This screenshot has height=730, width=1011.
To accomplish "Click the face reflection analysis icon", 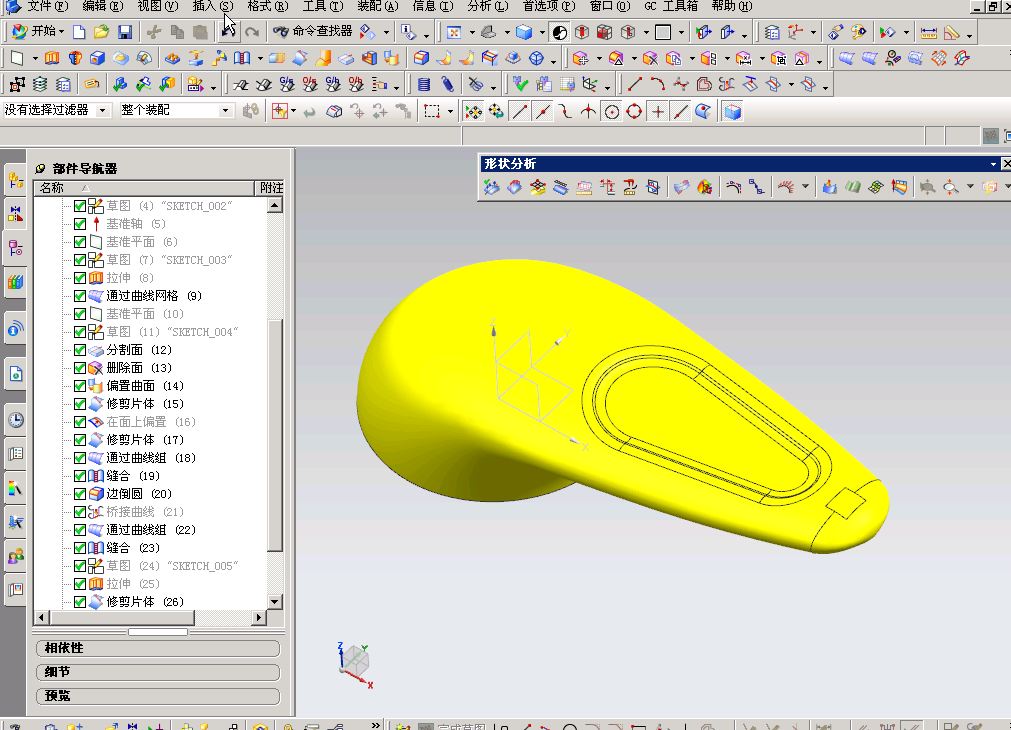I will pyautogui.click(x=853, y=188).
